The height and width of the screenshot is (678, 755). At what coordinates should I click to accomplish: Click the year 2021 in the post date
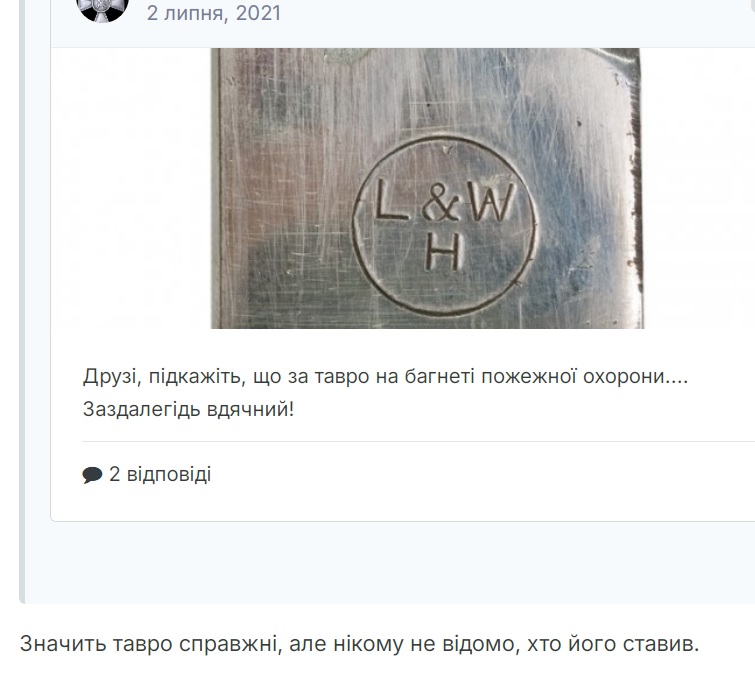(258, 13)
